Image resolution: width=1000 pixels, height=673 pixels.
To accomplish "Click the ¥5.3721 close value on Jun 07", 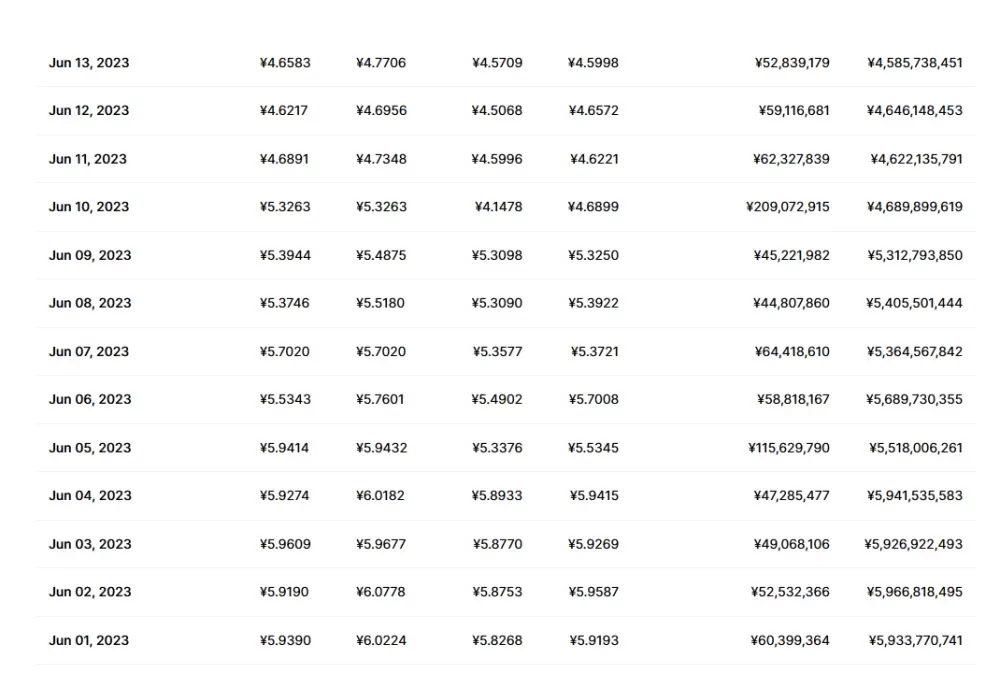I will (595, 352).
